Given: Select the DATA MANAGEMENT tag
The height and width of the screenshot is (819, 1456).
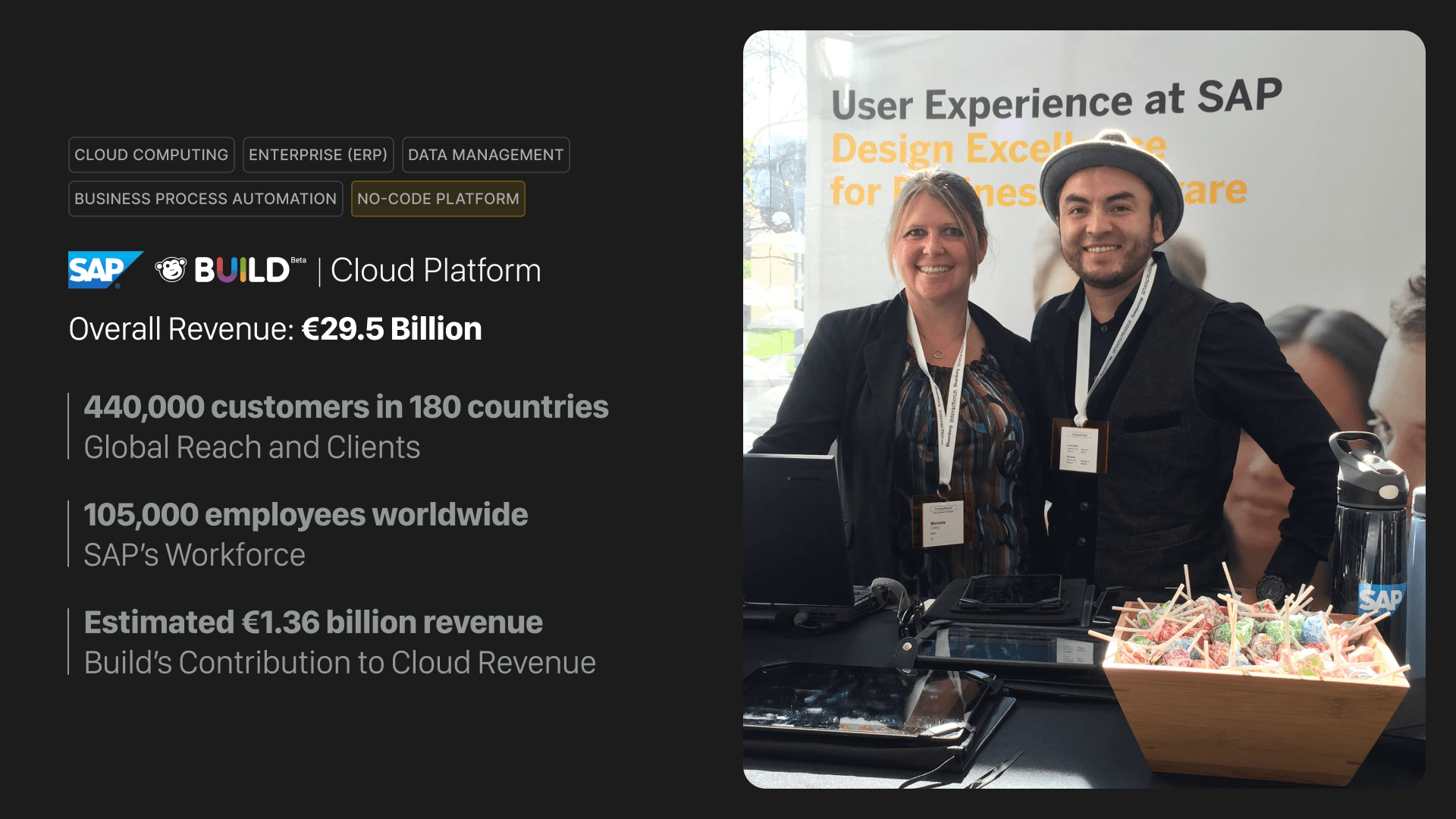Looking at the screenshot, I should click(485, 155).
